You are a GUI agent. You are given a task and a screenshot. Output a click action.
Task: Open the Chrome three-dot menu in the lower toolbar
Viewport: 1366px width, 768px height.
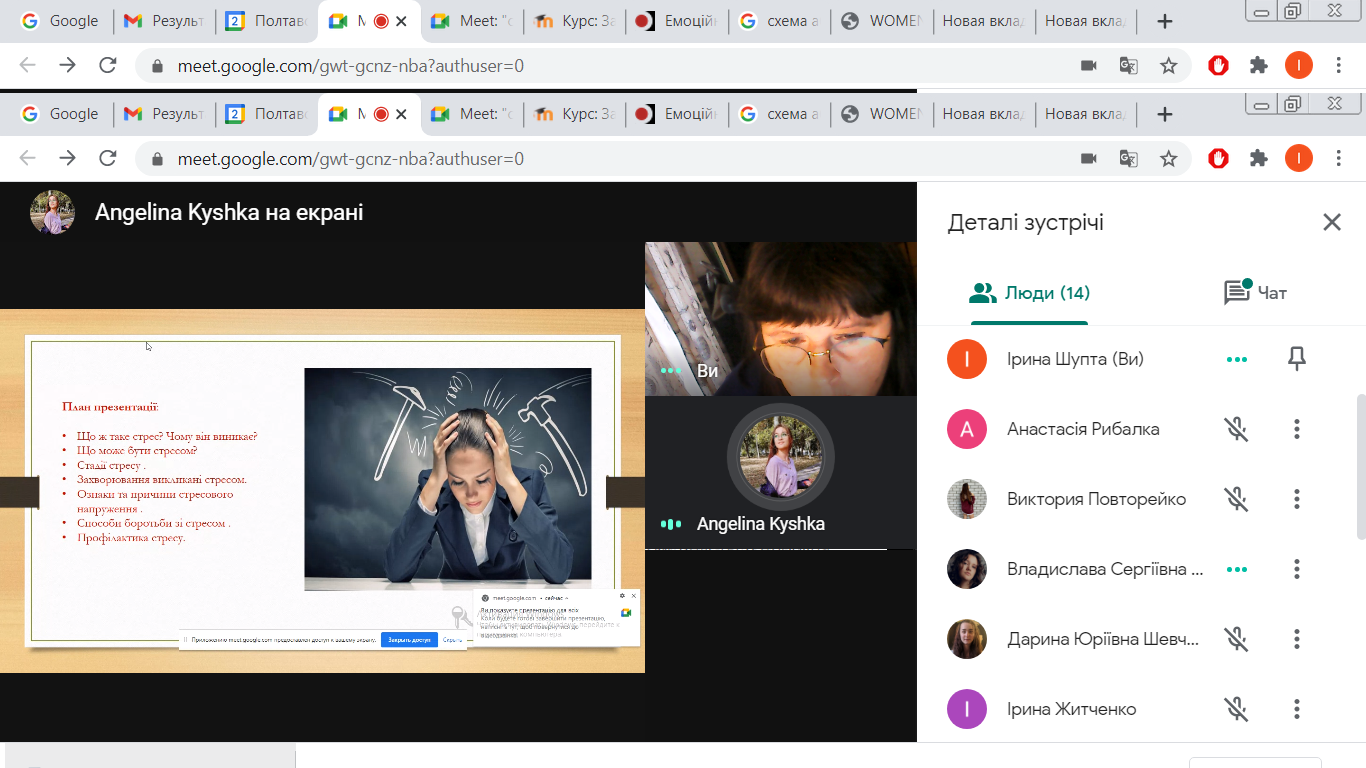[x=1339, y=158]
